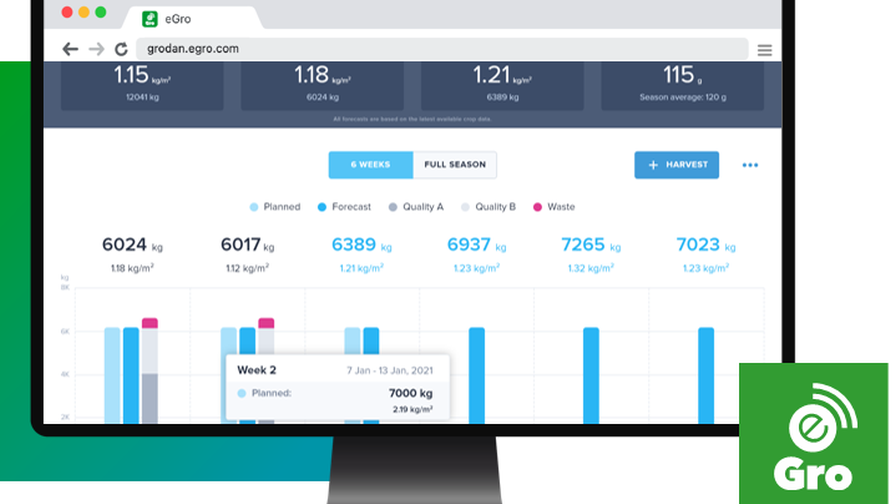Click the 1.18 kg/m² summary card
The width and height of the screenshot is (896, 504).
pyautogui.click(x=322, y=86)
